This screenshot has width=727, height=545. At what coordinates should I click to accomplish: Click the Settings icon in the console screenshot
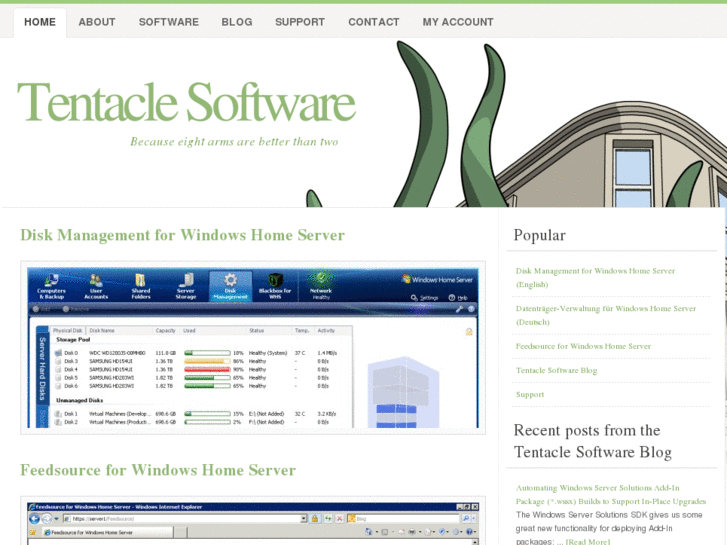424,298
